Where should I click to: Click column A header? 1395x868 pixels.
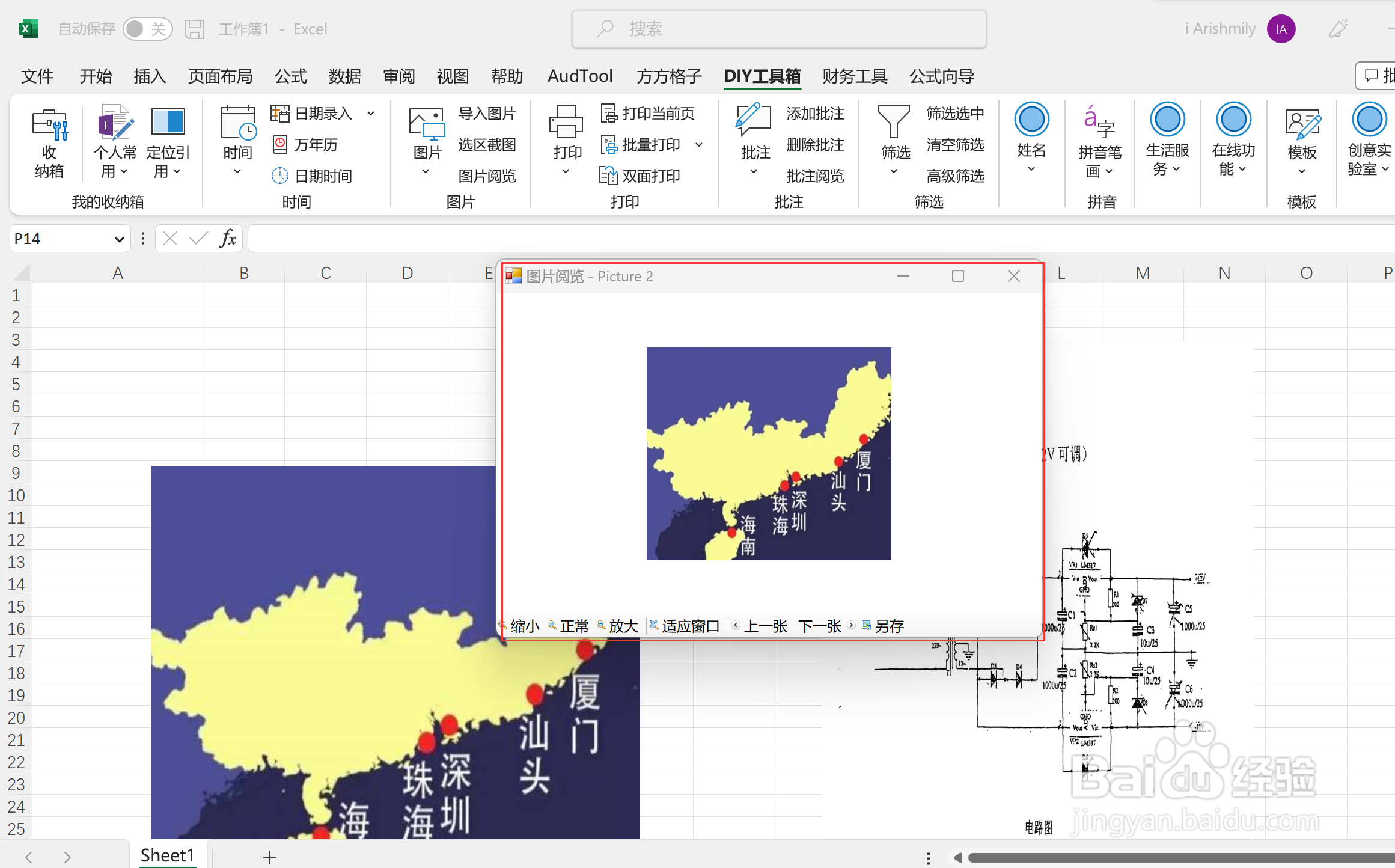[118, 273]
